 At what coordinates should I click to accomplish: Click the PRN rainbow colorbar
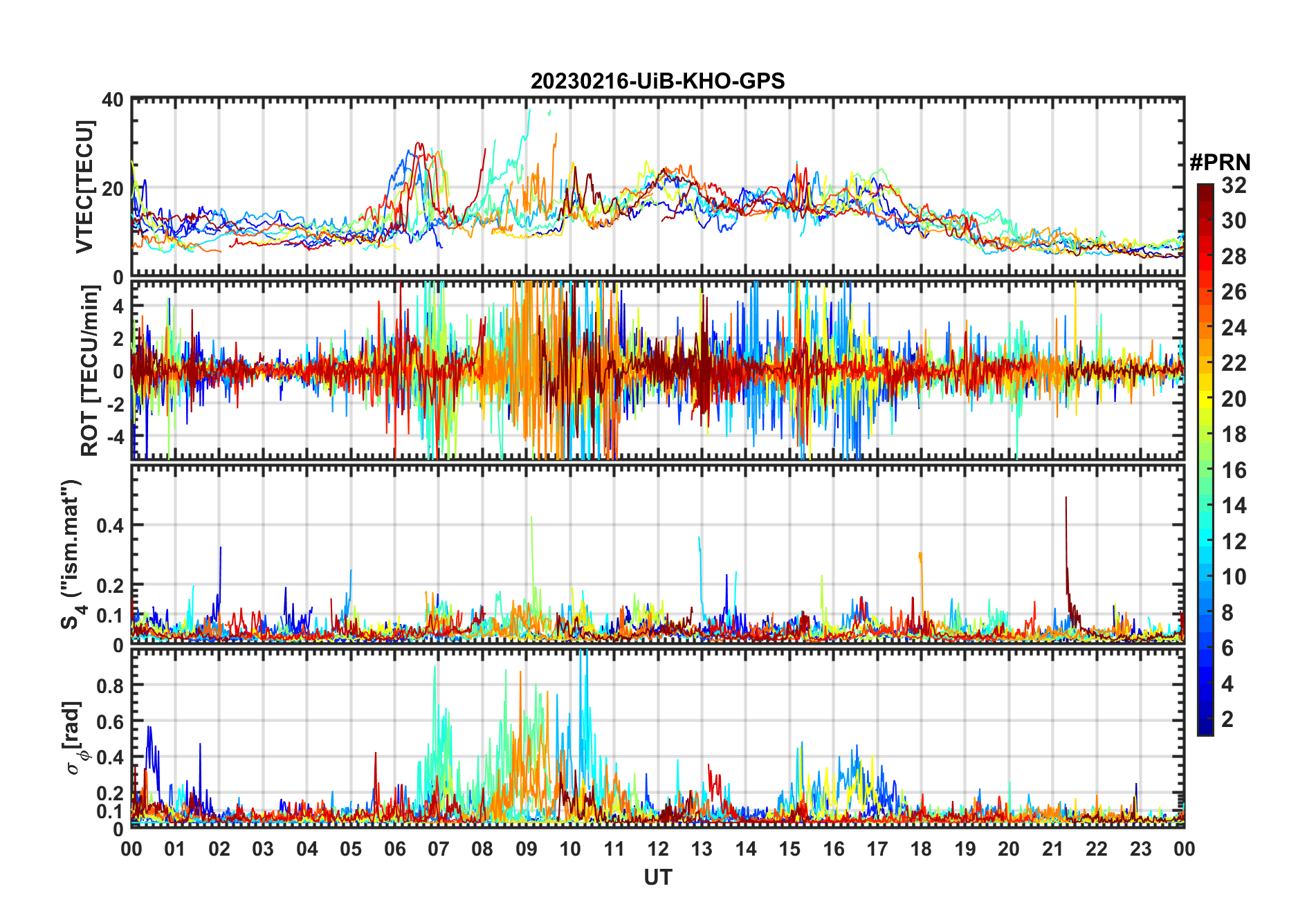point(1205,459)
